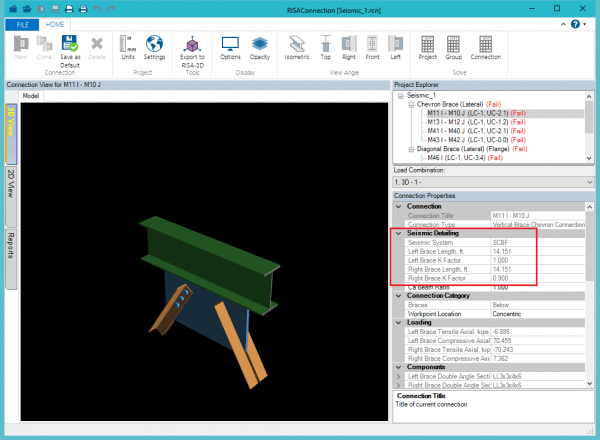Adjust Opacity display setting
The height and width of the screenshot is (440, 600).
tap(259, 47)
